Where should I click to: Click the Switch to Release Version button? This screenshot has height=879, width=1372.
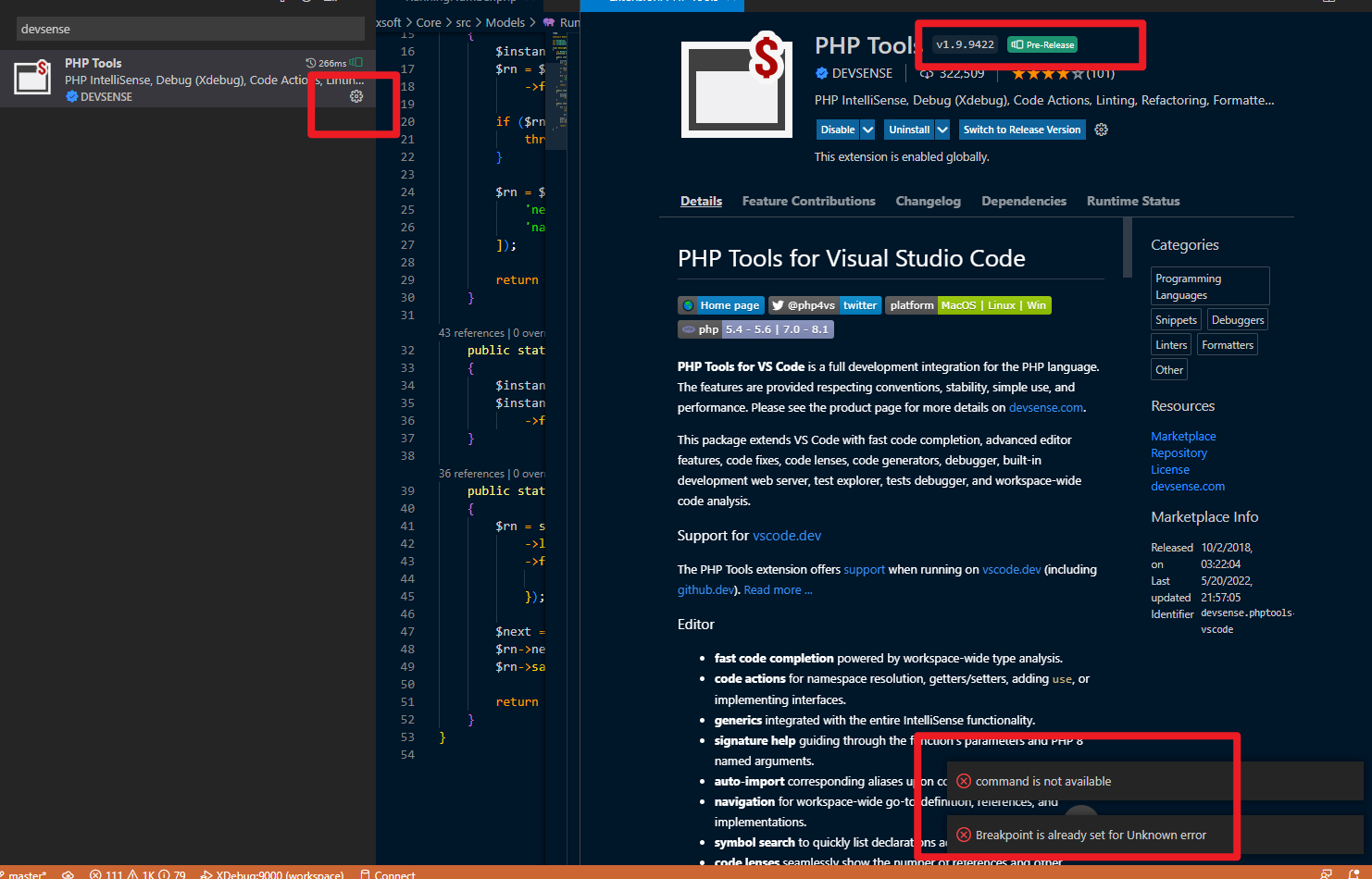(1021, 130)
